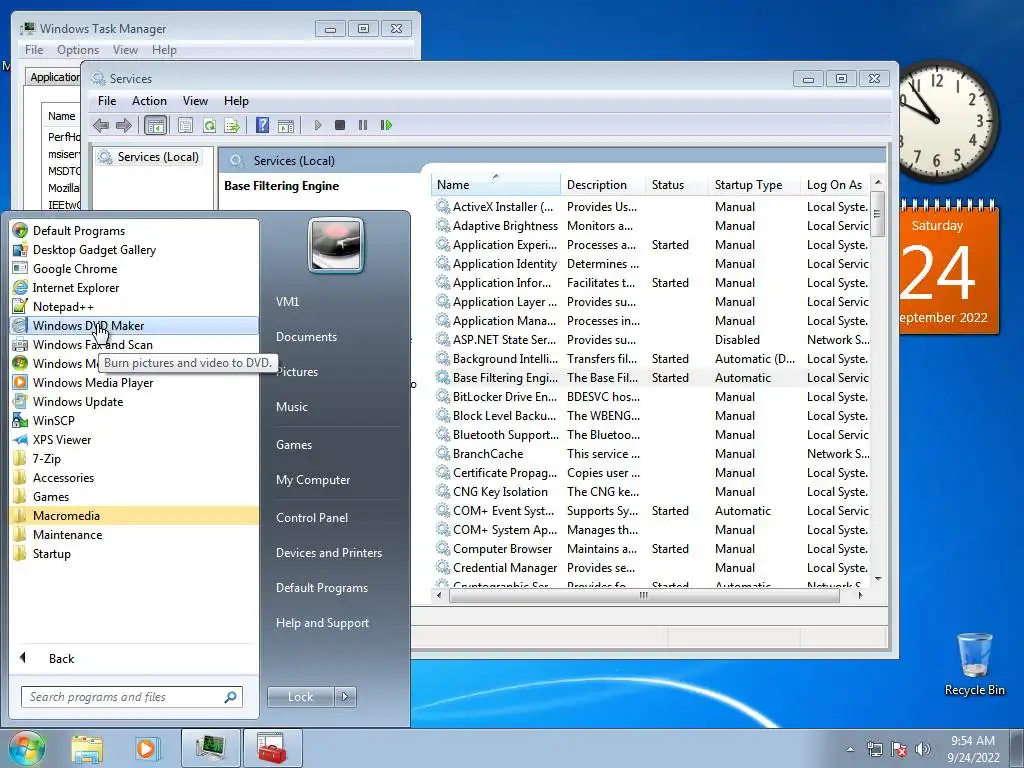Switch to Applications tab in Task Manager
This screenshot has height=768, width=1024.
[55, 77]
